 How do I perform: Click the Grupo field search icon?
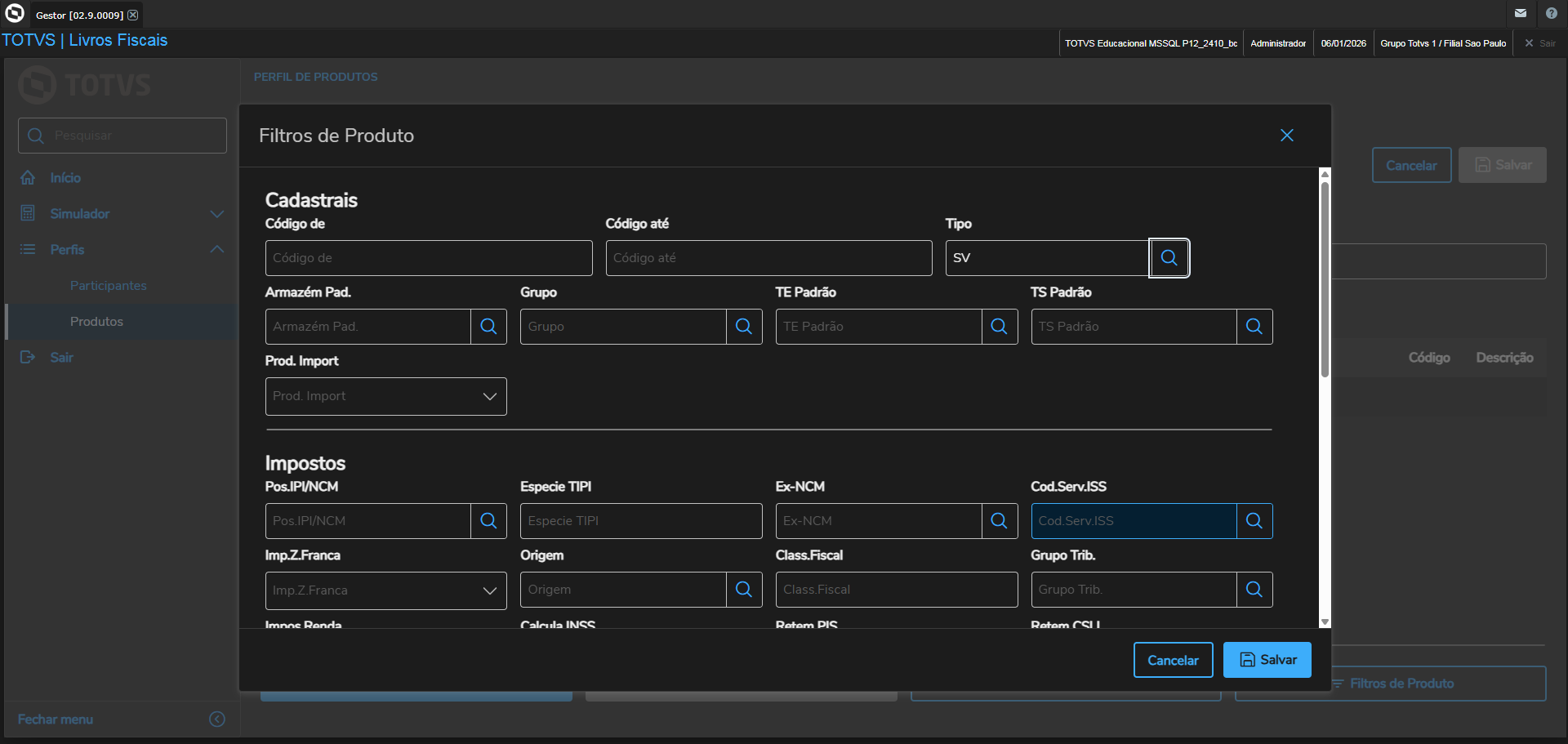coord(744,327)
